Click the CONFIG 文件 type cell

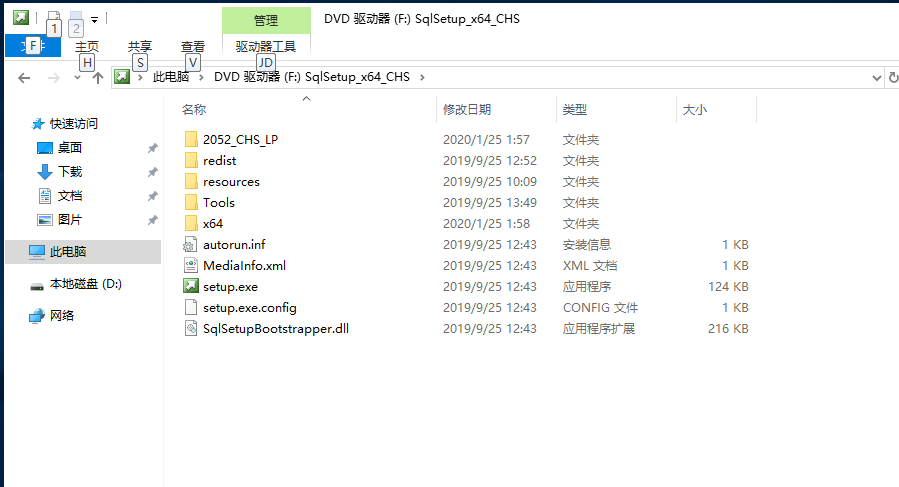[x=600, y=307]
